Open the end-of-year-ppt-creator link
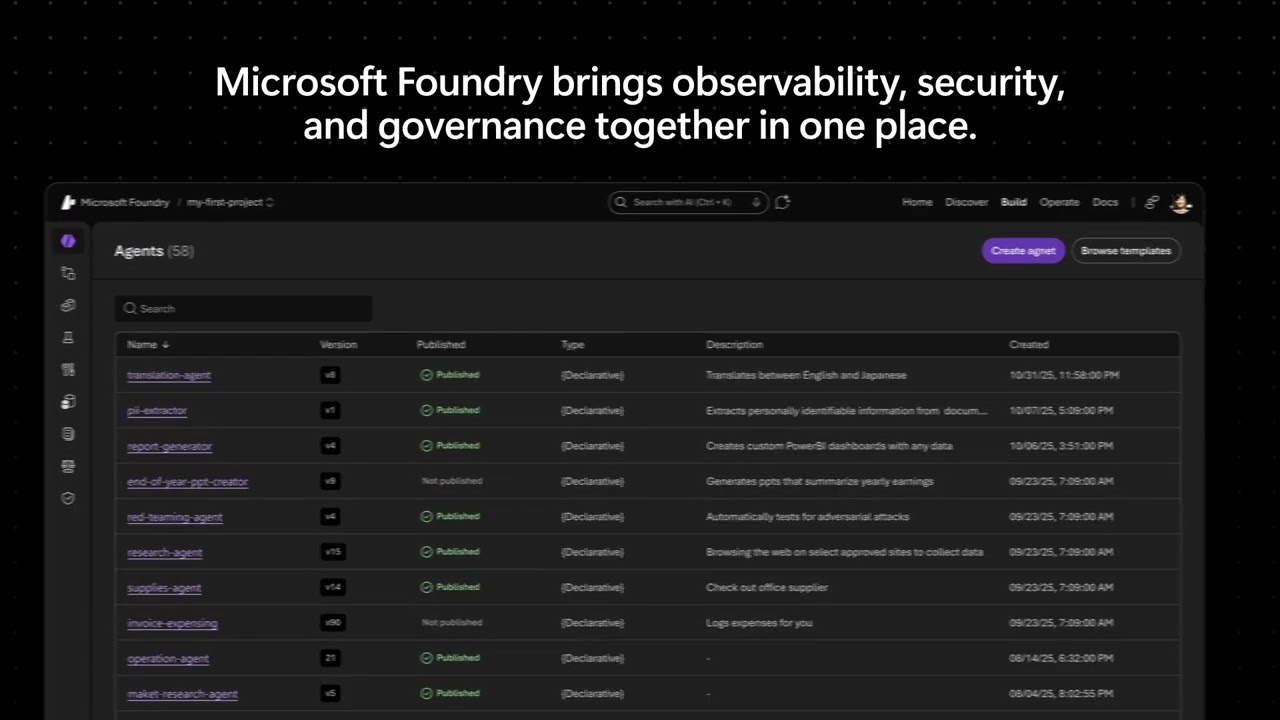Image resolution: width=1280 pixels, height=720 pixels. click(187, 481)
